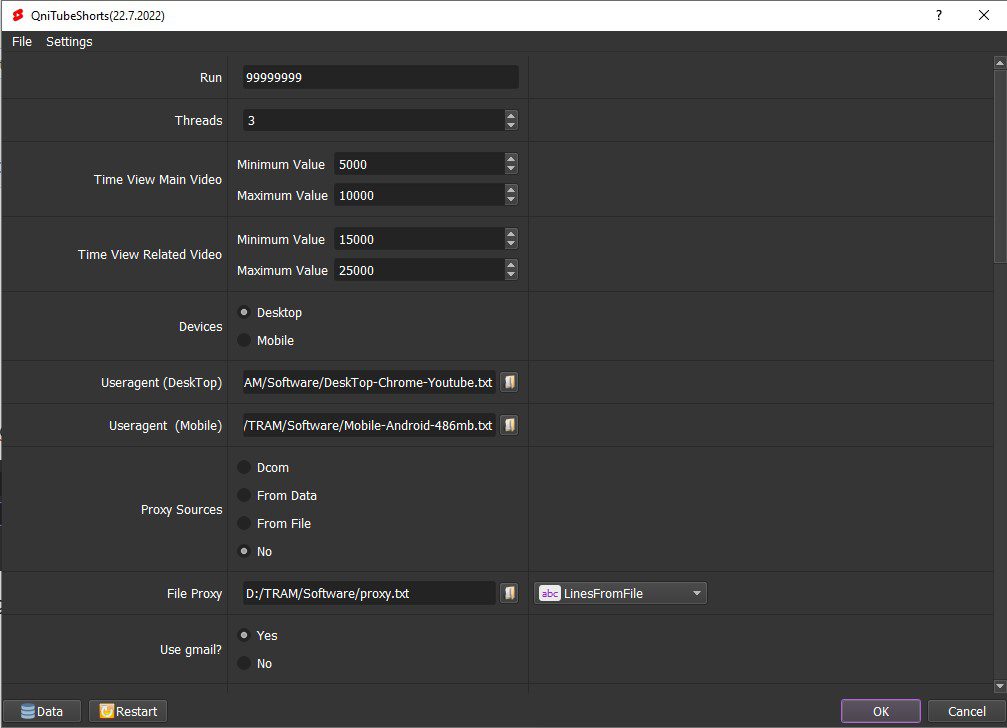This screenshot has height=728, width=1007.
Task: Click Main Video Maximum Value field 10000
Action: coord(419,195)
